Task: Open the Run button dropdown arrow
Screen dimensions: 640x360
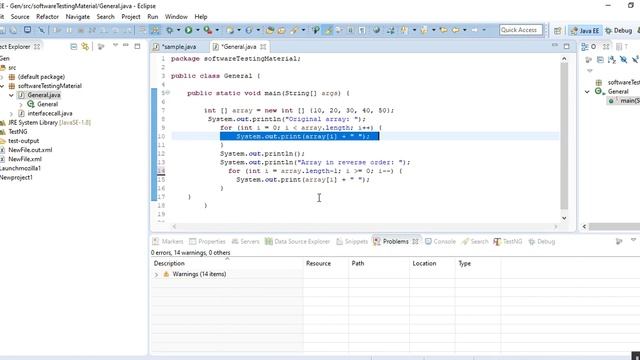Action: click(198, 30)
